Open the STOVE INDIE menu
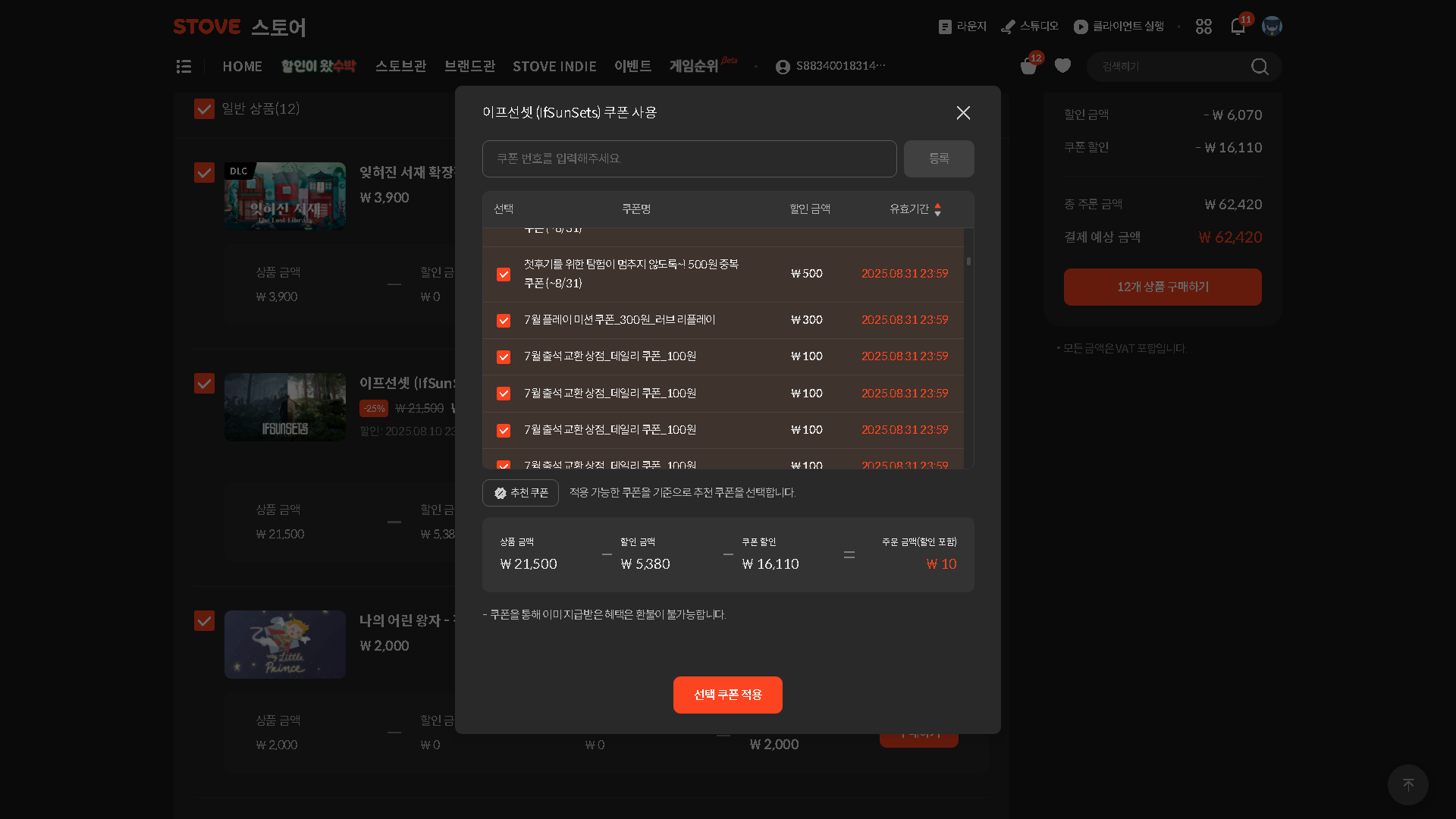The image size is (1456, 819). pos(554,67)
